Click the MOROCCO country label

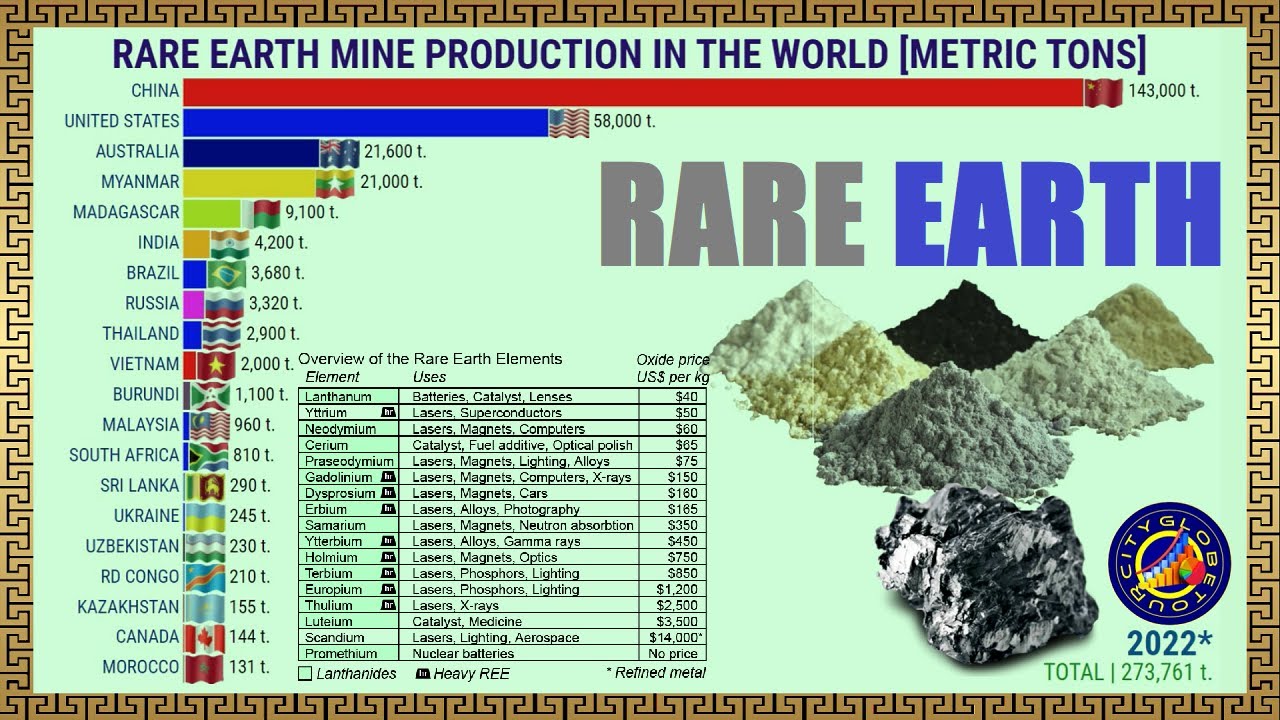point(140,667)
